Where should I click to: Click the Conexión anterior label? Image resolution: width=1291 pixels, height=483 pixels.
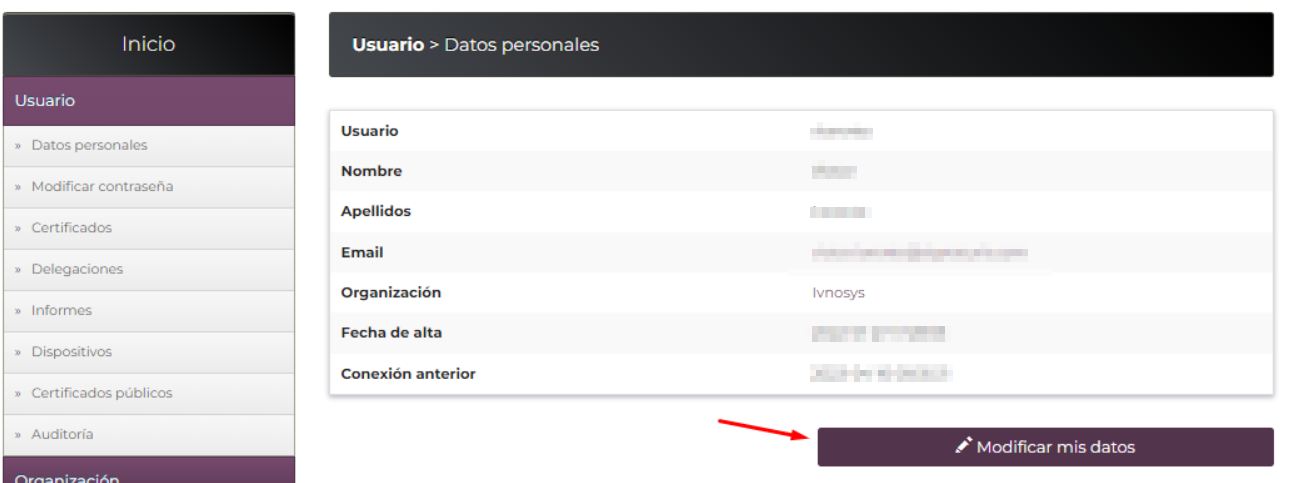[x=408, y=374]
